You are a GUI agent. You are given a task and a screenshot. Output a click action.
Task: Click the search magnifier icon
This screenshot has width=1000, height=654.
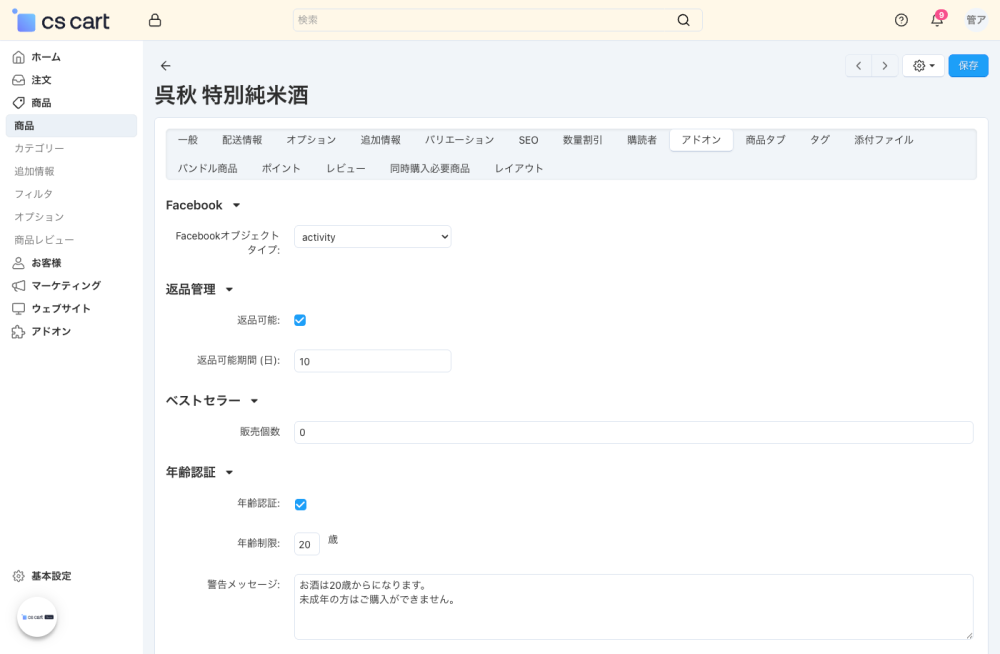(684, 20)
